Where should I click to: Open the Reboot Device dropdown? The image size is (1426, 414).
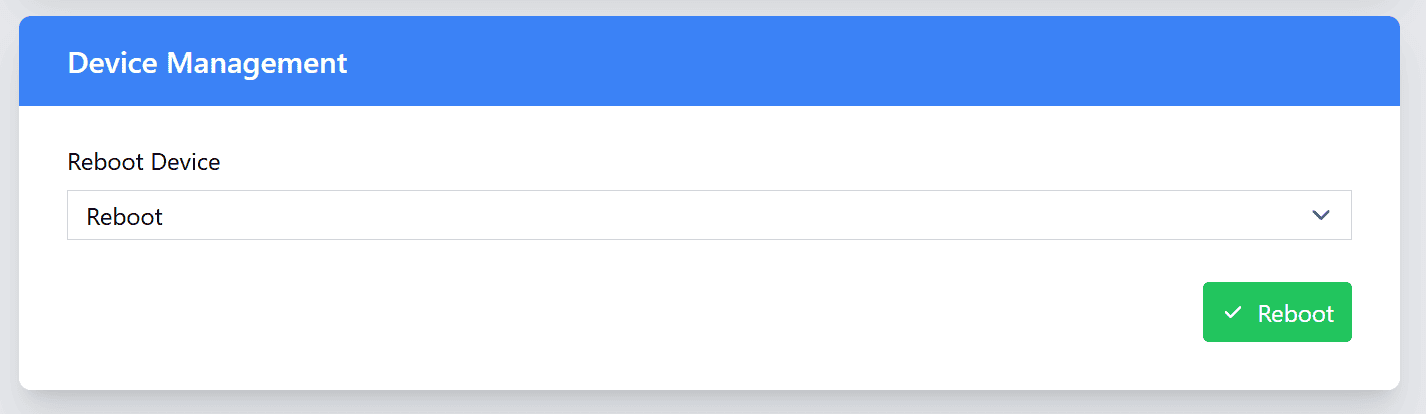click(x=708, y=215)
